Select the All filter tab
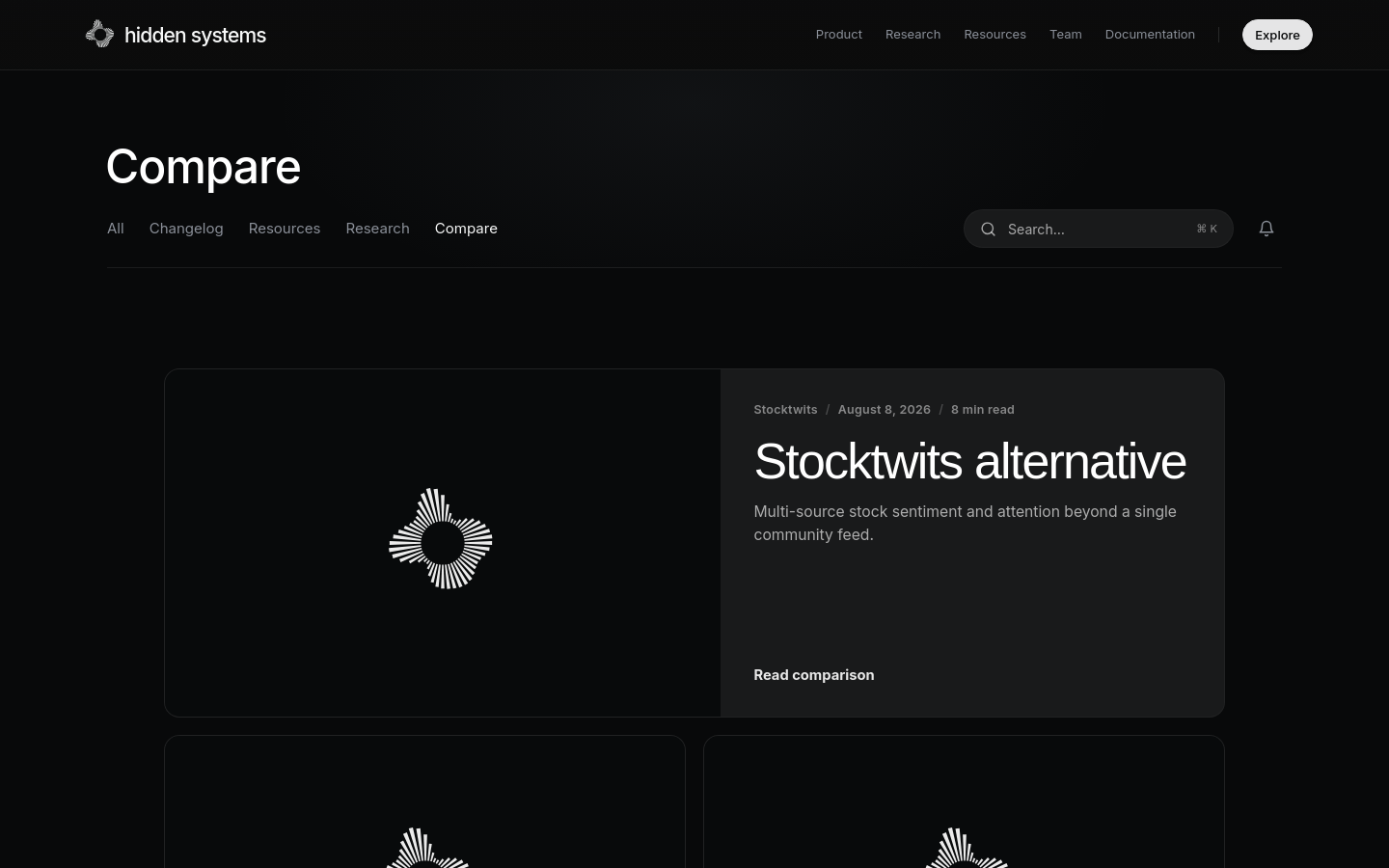This screenshot has width=1389, height=868. pos(116,229)
